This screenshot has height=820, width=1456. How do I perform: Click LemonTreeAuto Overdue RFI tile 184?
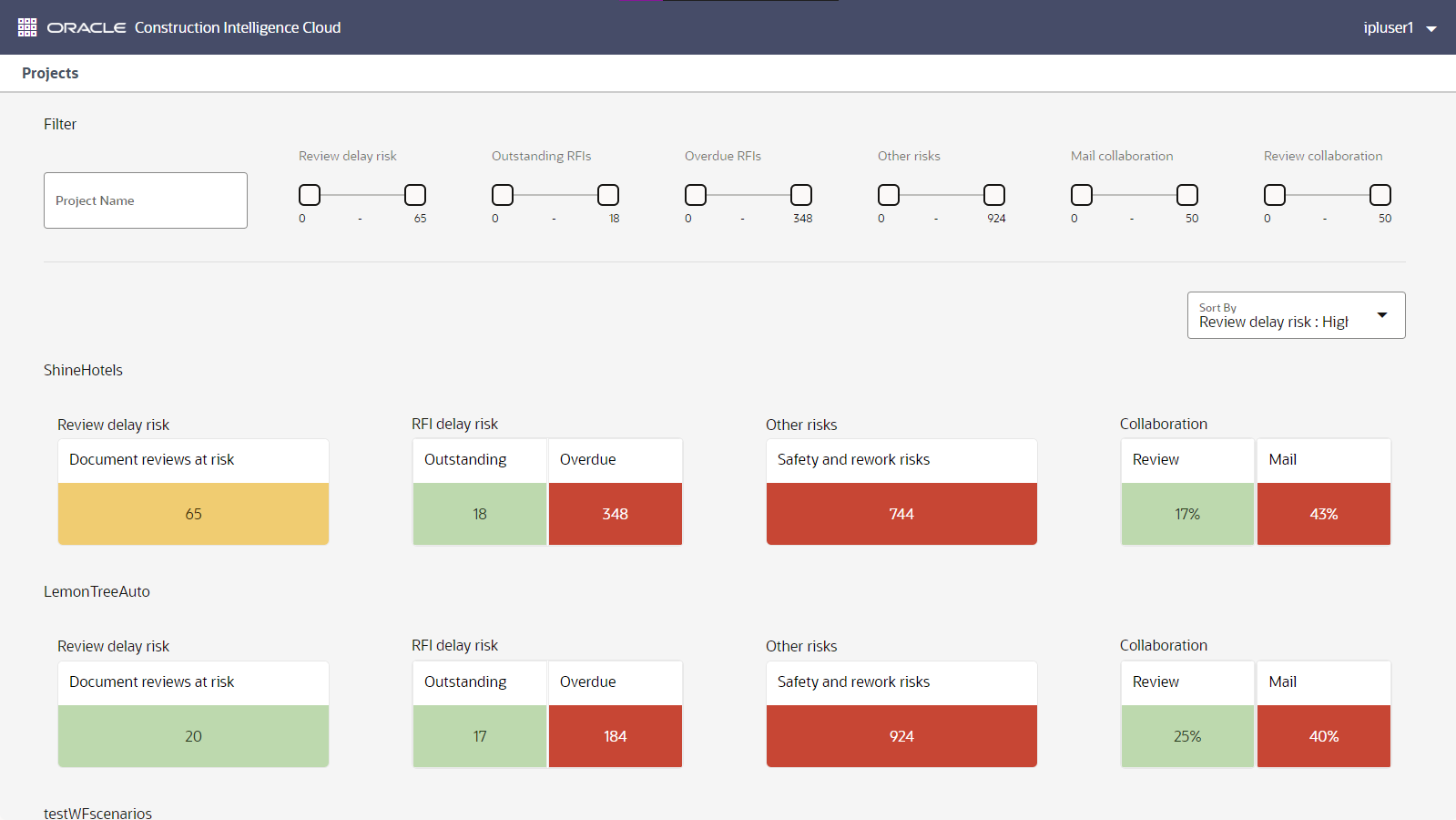616,736
